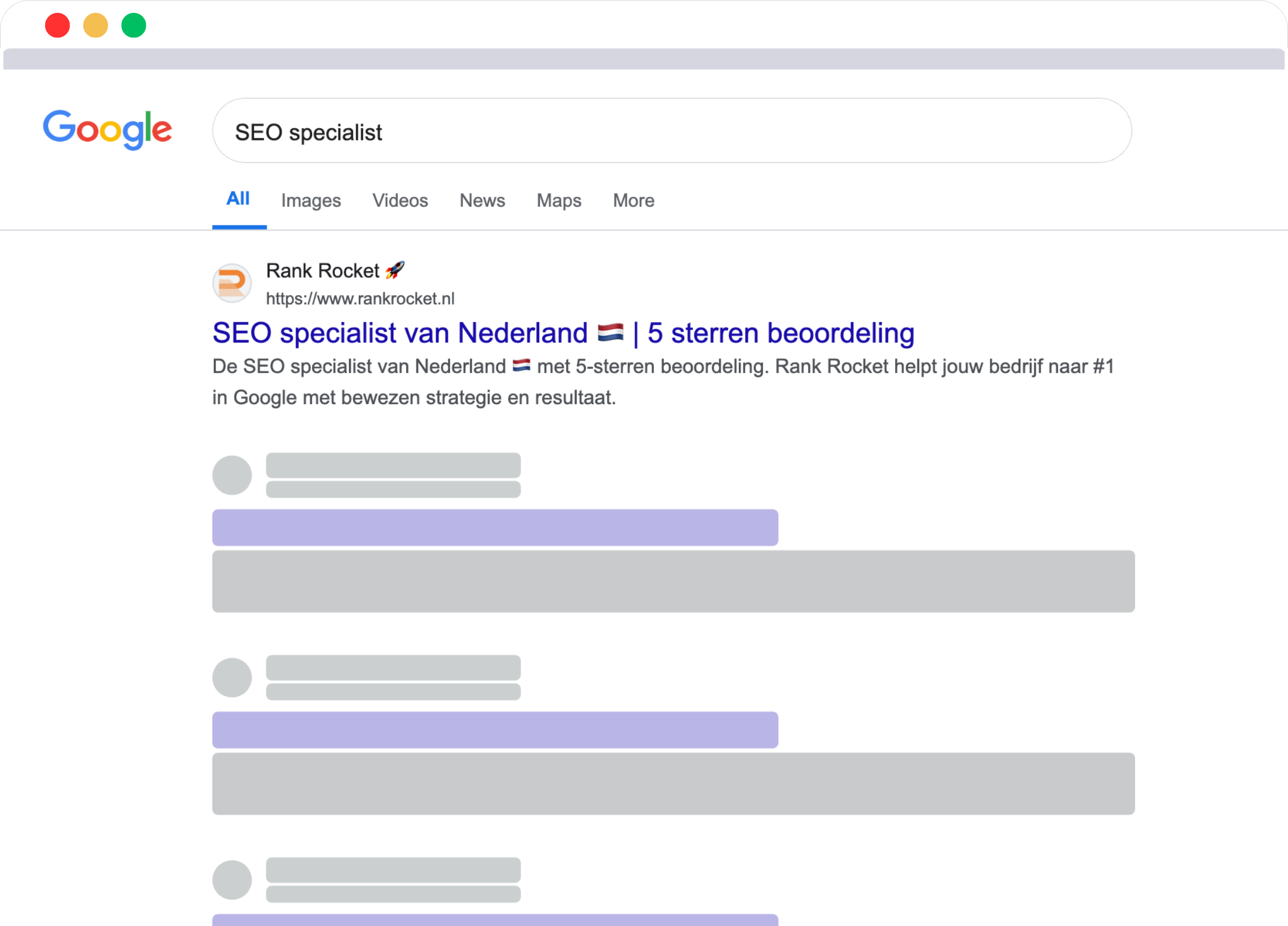Switch to the Images tab
This screenshot has width=1288, height=926.
[x=311, y=200]
